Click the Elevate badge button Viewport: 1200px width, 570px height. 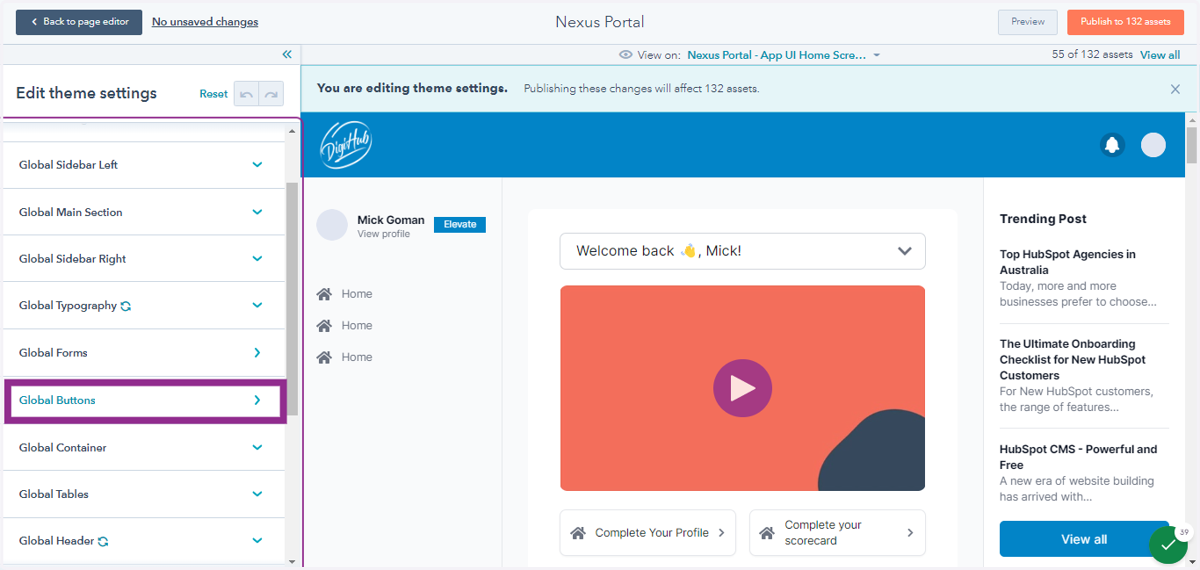point(460,225)
